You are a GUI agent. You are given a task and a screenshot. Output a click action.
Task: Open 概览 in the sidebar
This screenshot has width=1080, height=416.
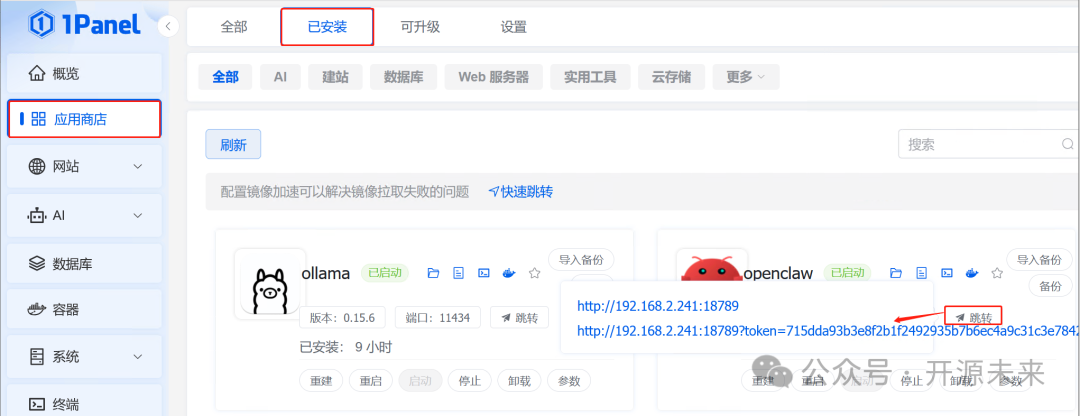tap(85, 73)
